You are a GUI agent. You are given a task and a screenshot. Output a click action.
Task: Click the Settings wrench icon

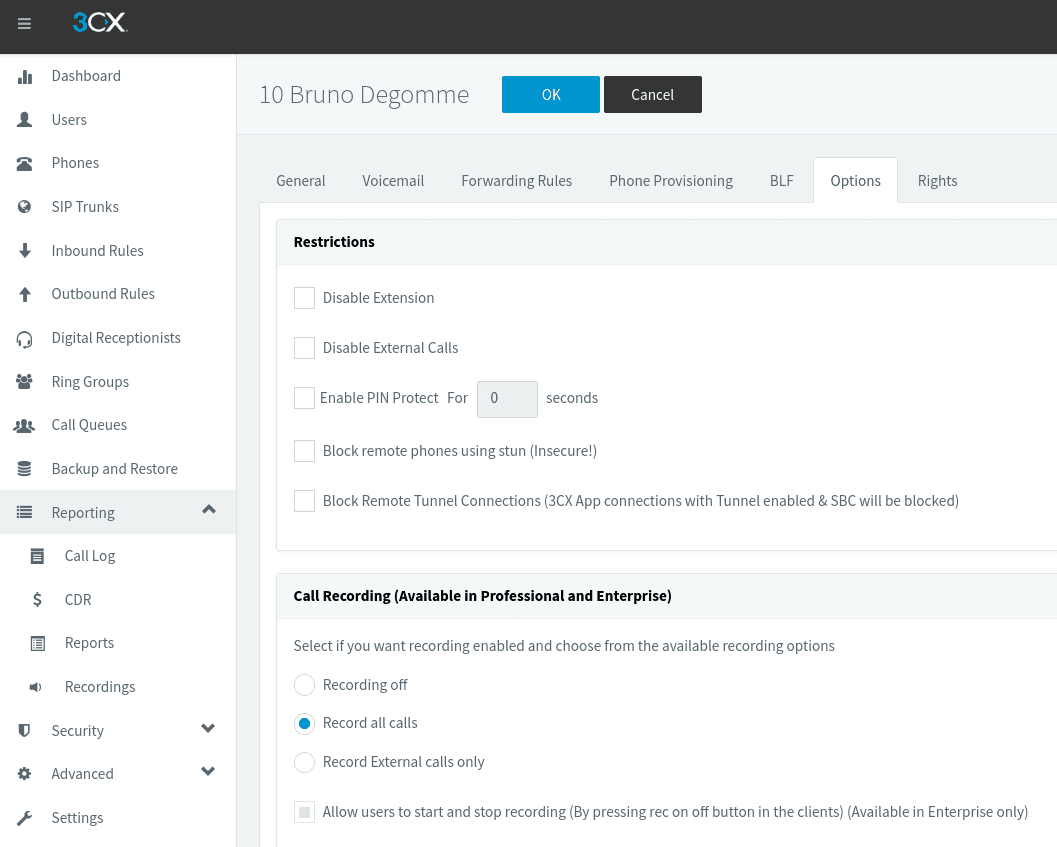pos(25,818)
